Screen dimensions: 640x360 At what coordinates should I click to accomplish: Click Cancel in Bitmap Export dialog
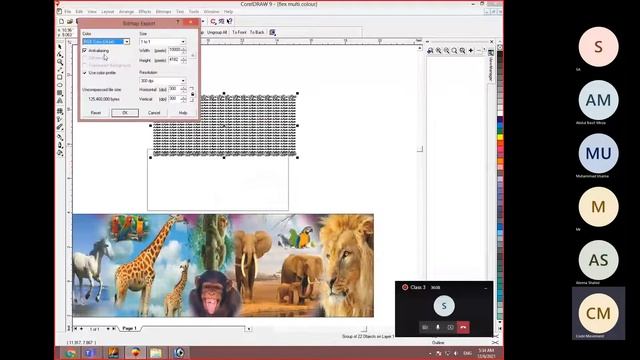[154, 113]
